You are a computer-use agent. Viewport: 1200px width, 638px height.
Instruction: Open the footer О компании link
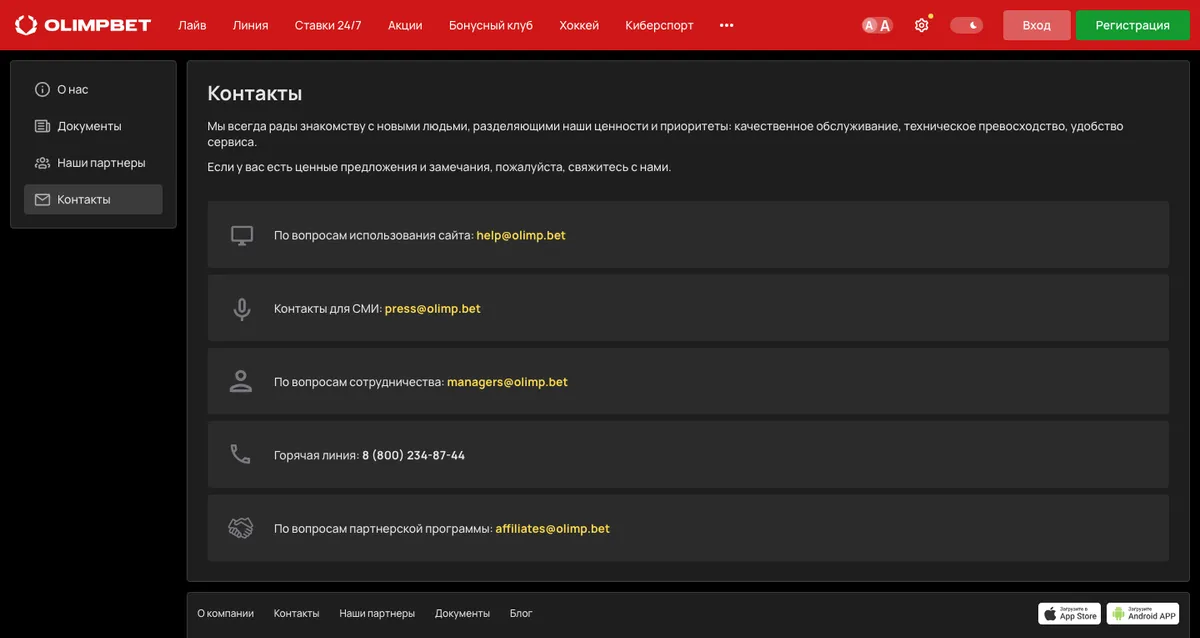tap(225, 613)
